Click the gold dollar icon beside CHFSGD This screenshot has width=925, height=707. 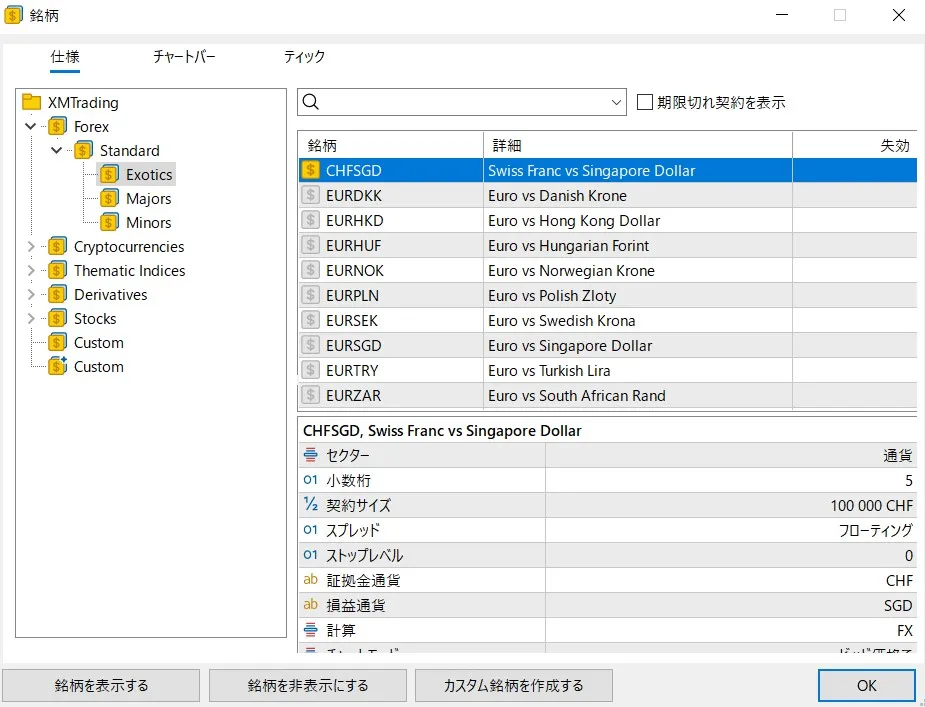click(311, 171)
